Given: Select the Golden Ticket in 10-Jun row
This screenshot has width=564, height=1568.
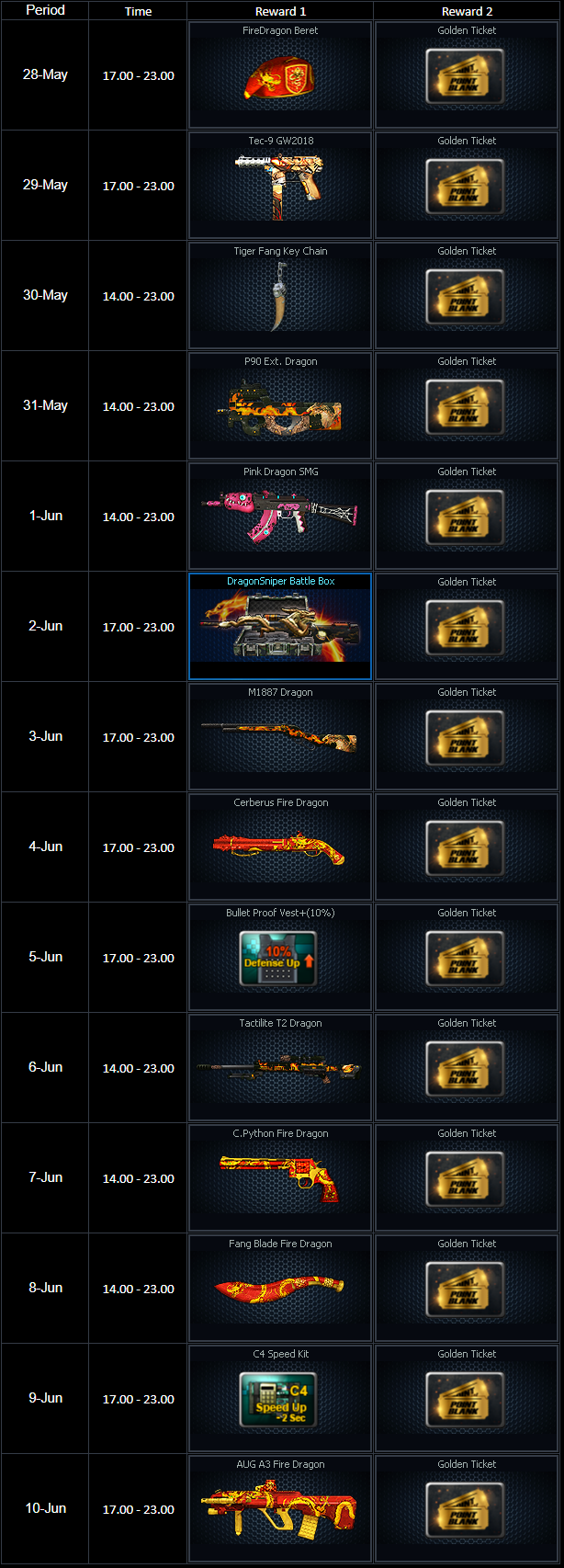Looking at the screenshot, I should coord(465,1509).
